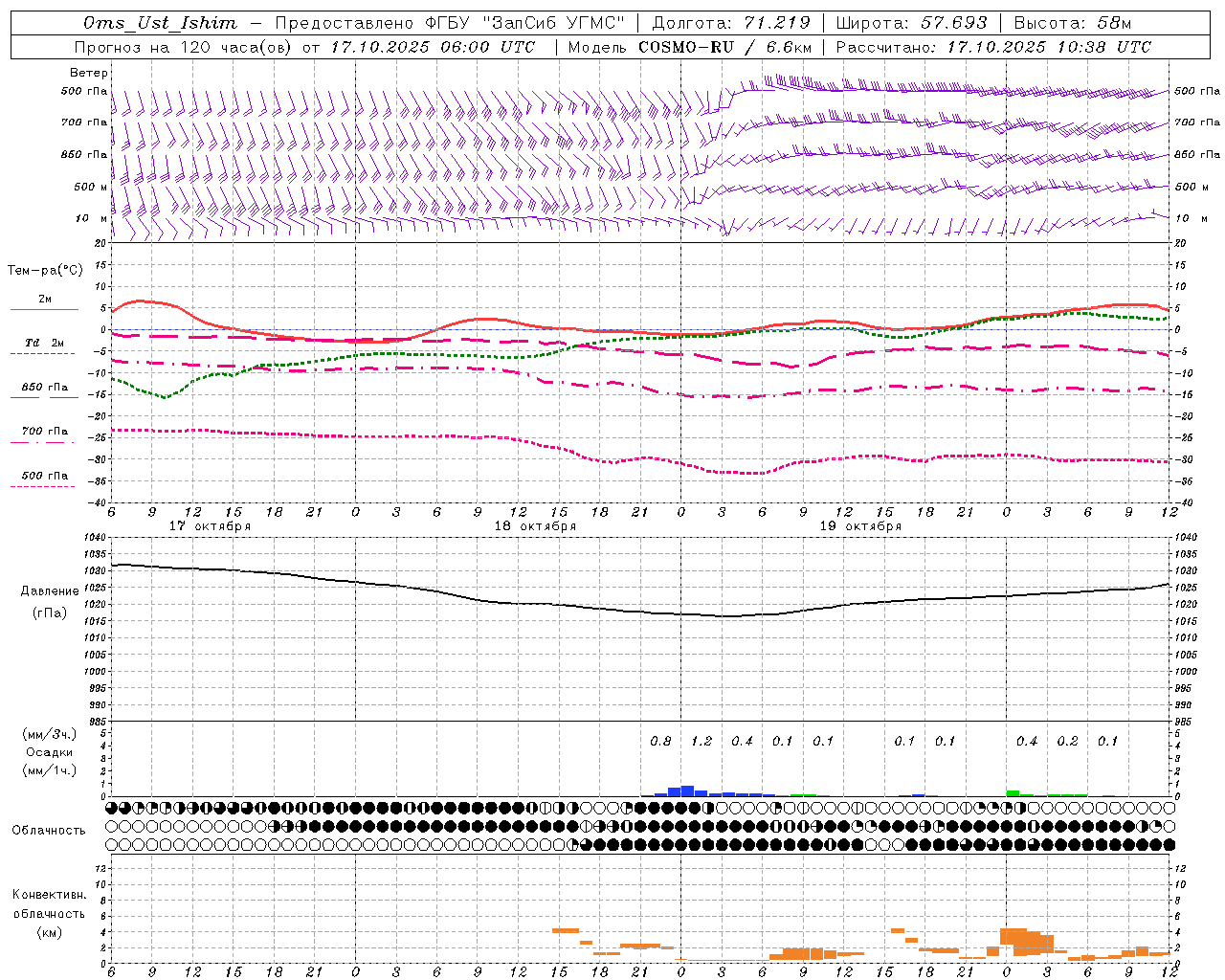Click the 1040 label on left pressure axis

pyautogui.click(x=94, y=538)
